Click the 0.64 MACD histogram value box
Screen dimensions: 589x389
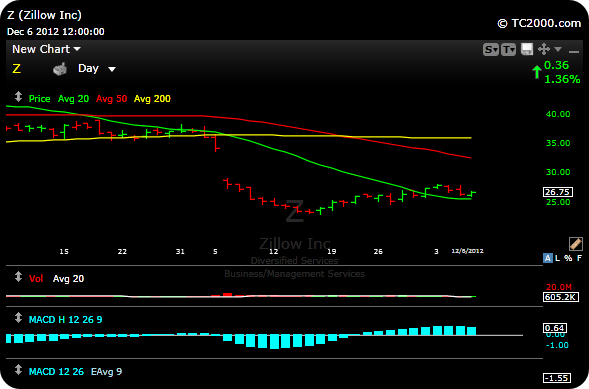click(x=554, y=328)
